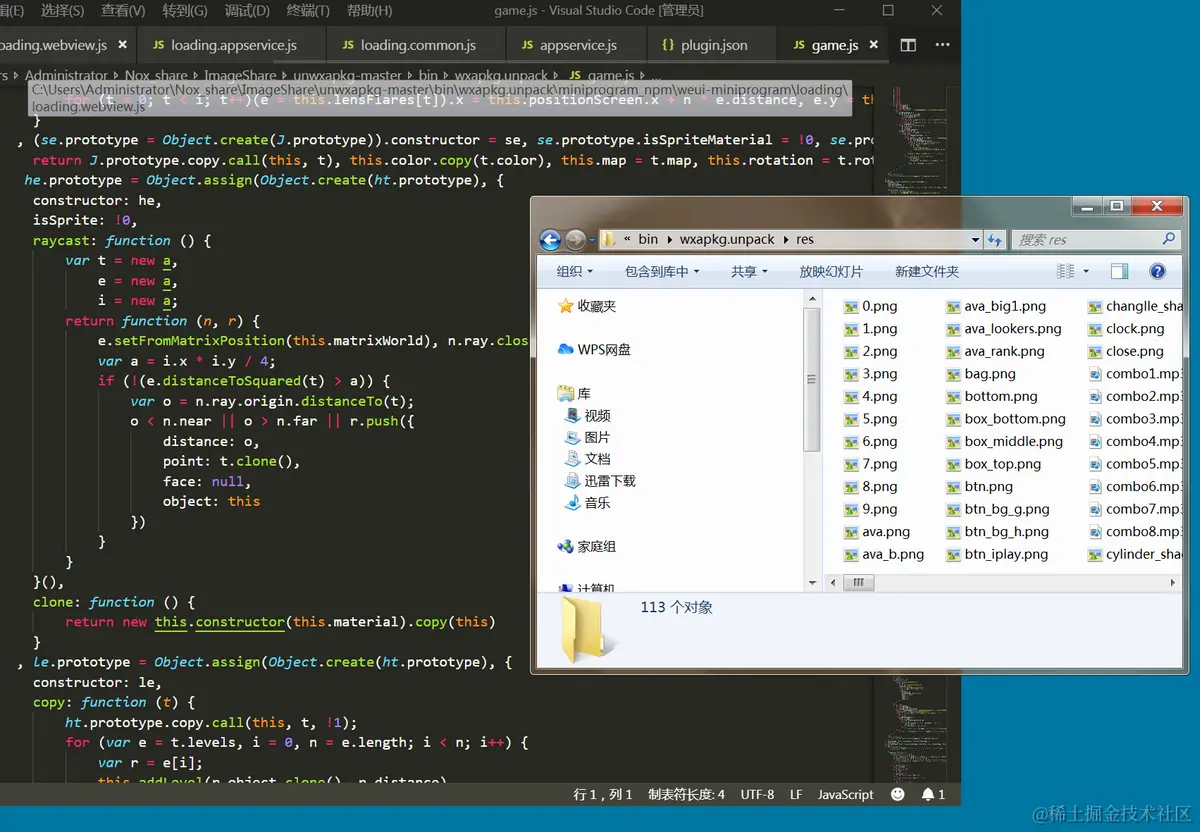Image resolution: width=1200 pixels, height=832 pixels.
Task: Switch to the appservice.js tab
Action: click(x=576, y=45)
